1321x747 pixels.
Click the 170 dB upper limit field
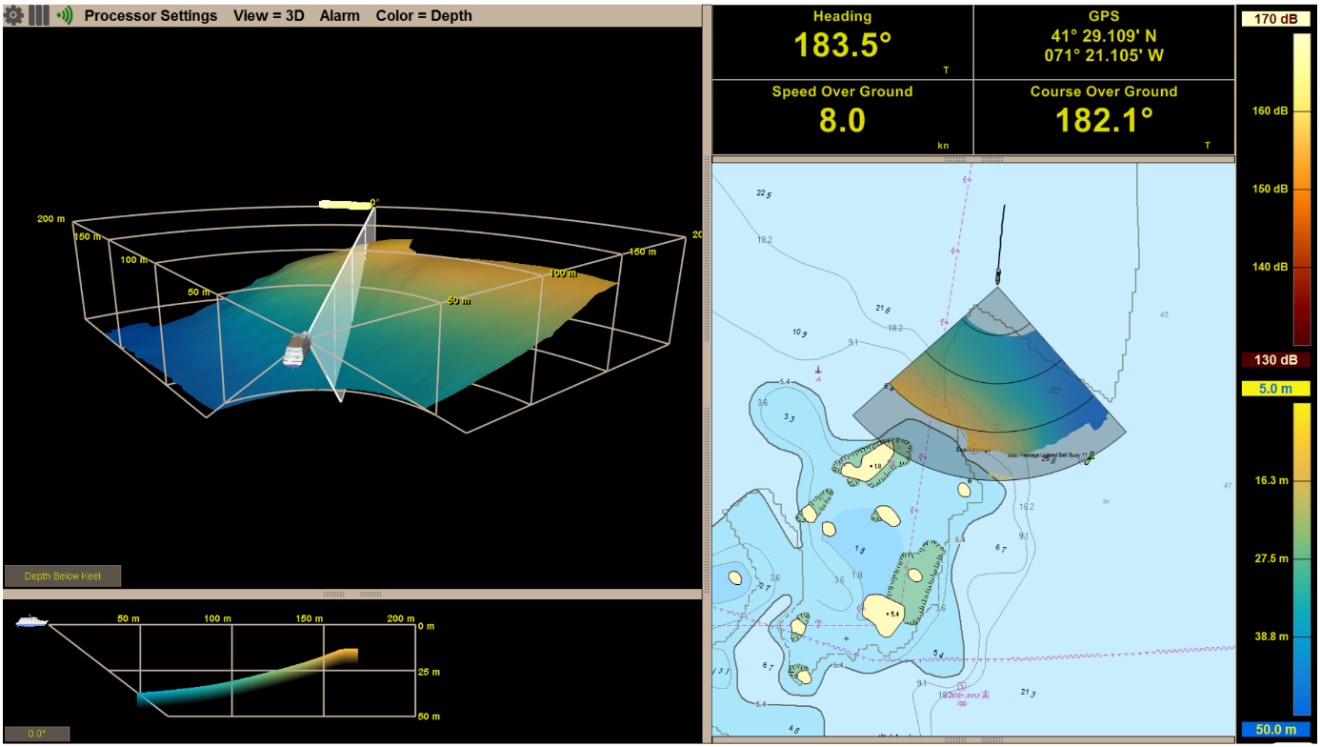pyautogui.click(x=1274, y=18)
